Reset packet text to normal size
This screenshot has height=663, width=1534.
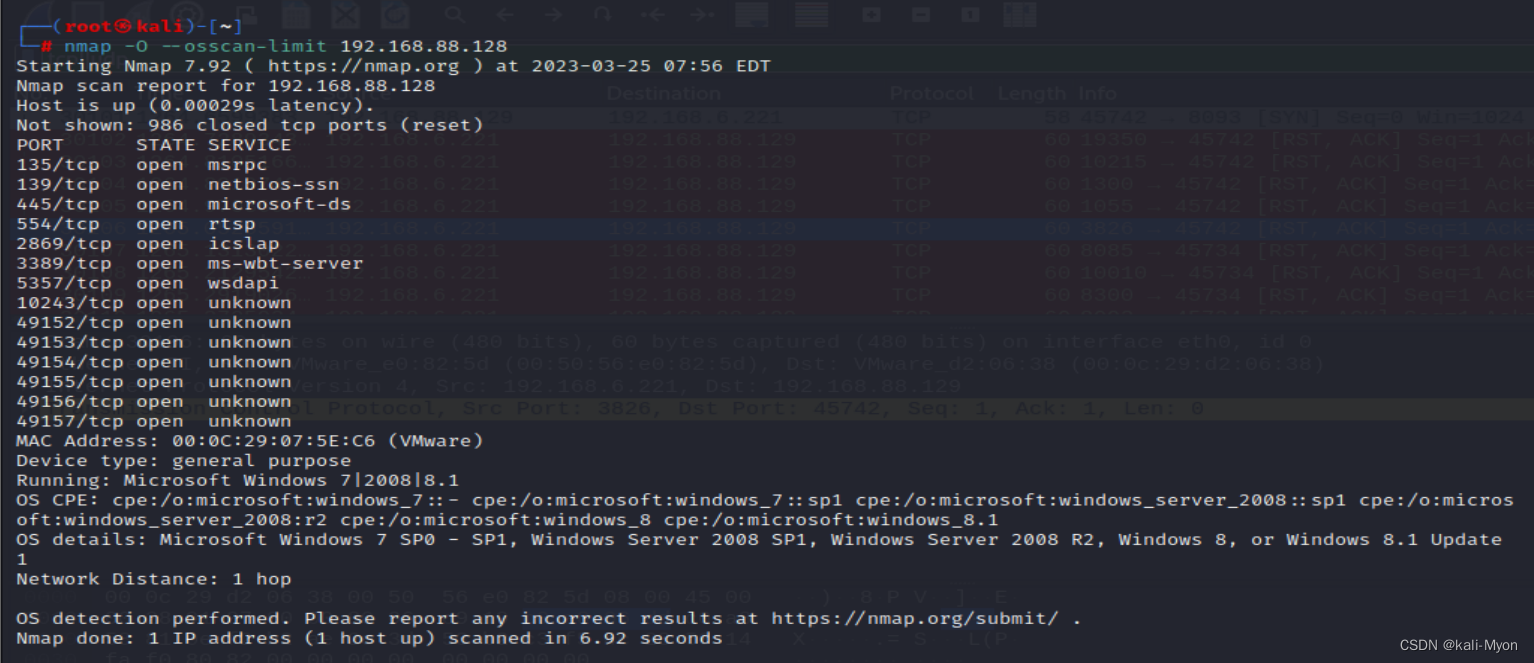tap(970, 15)
